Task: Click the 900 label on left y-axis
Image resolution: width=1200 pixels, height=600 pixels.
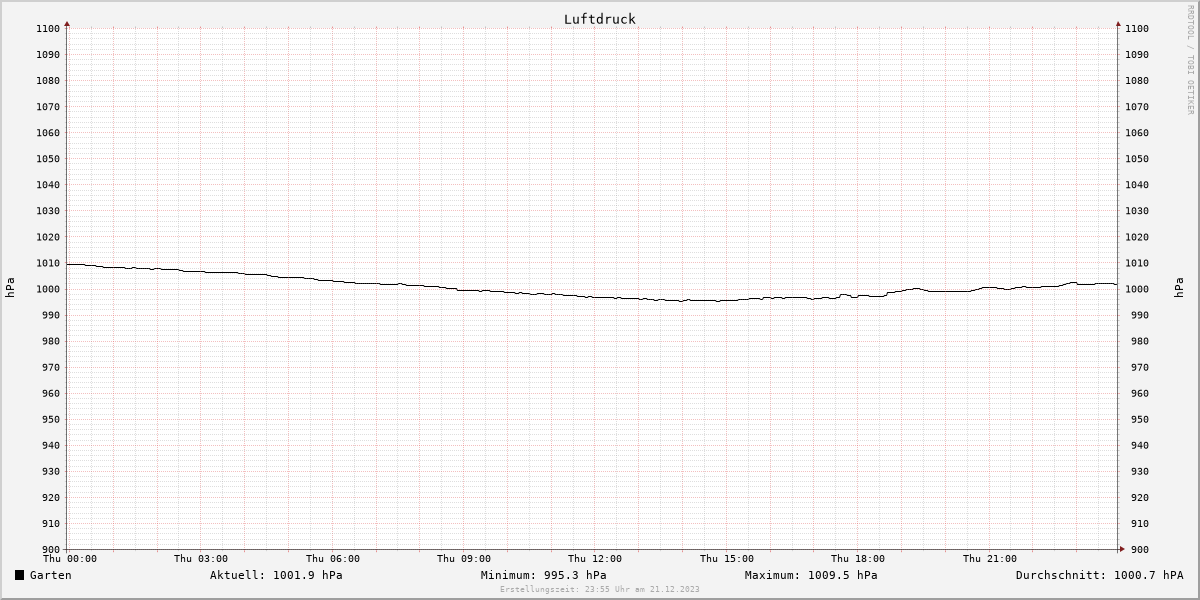Action: pyautogui.click(x=50, y=549)
